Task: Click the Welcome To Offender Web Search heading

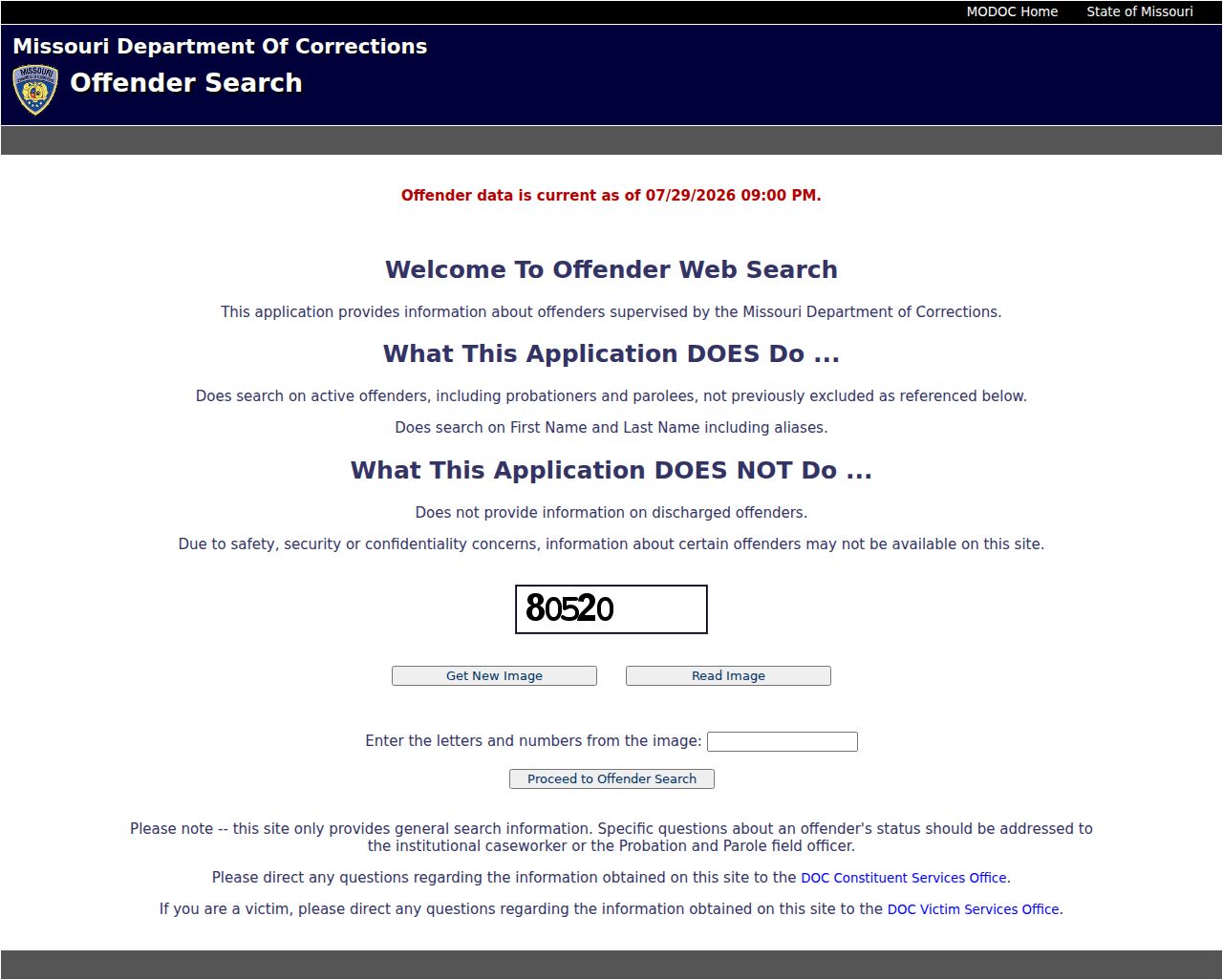Action: [611, 269]
